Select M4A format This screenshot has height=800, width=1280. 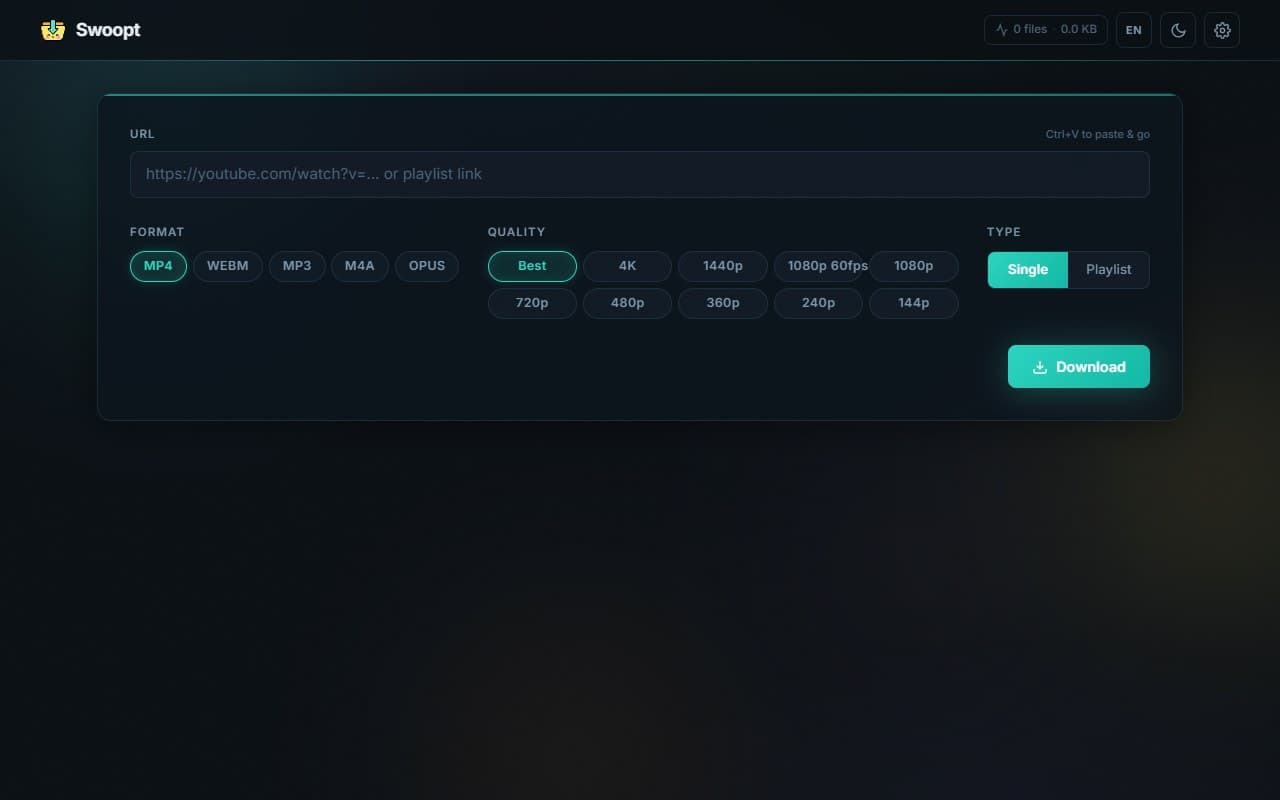point(360,266)
